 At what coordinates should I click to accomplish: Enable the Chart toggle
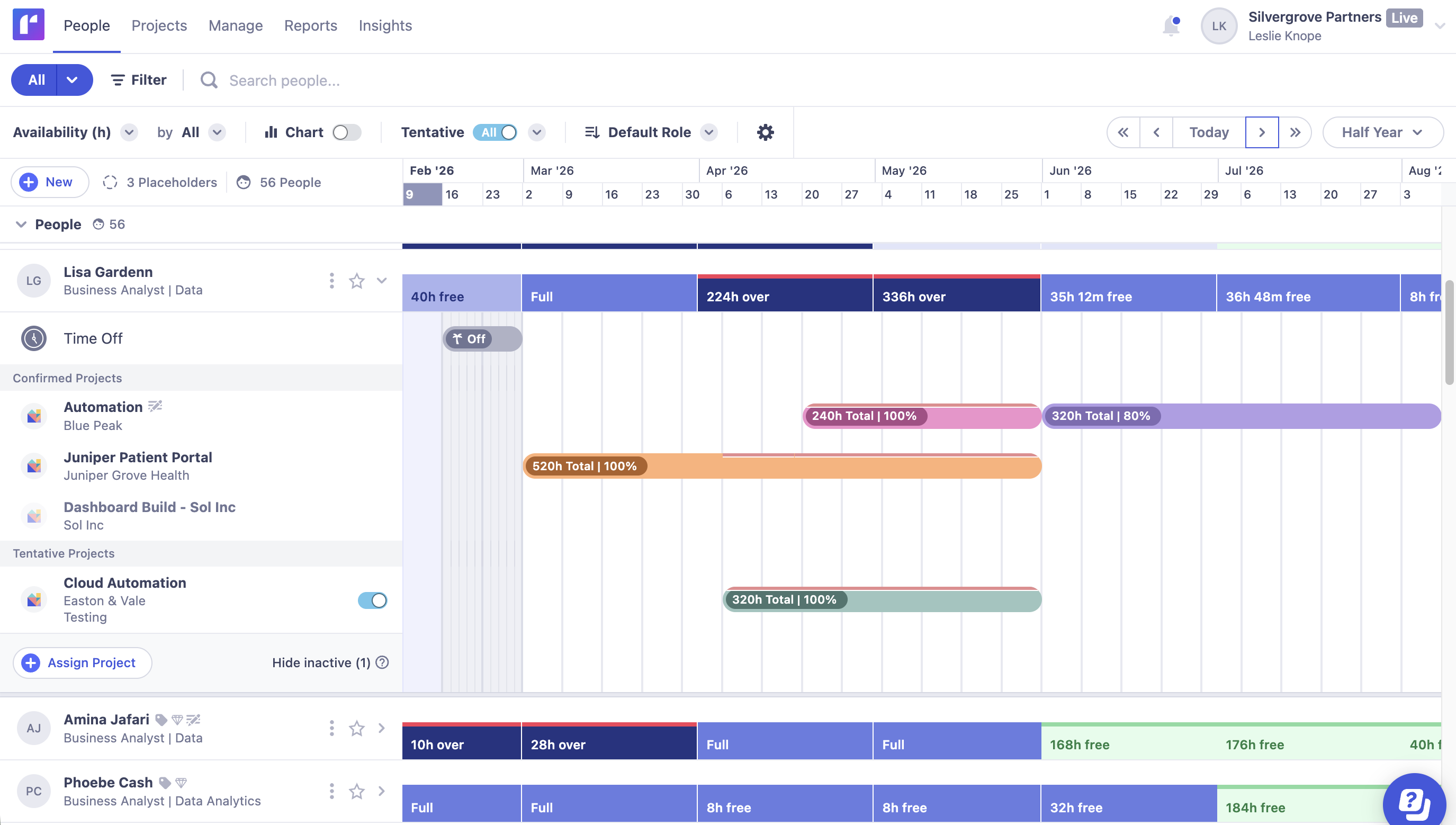(347, 132)
